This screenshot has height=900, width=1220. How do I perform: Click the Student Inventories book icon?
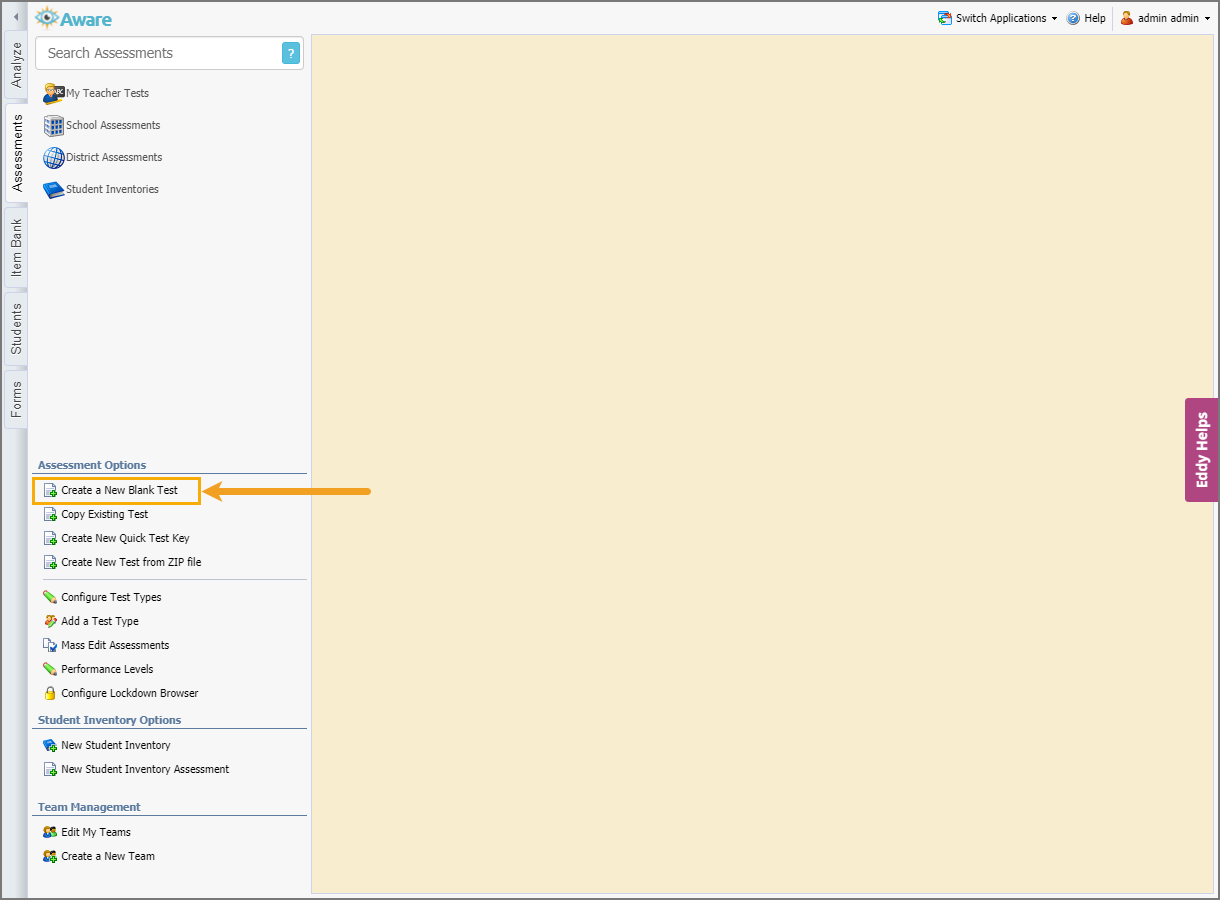pos(54,189)
